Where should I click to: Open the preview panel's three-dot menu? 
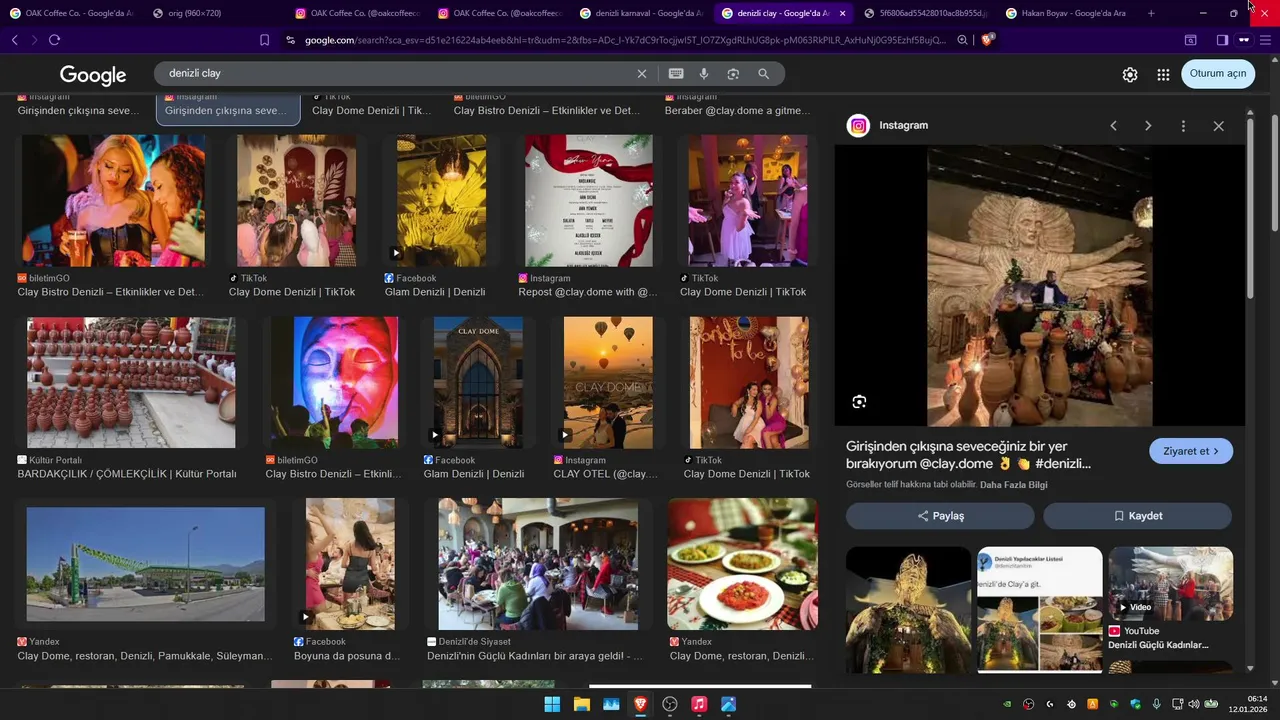(1183, 126)
